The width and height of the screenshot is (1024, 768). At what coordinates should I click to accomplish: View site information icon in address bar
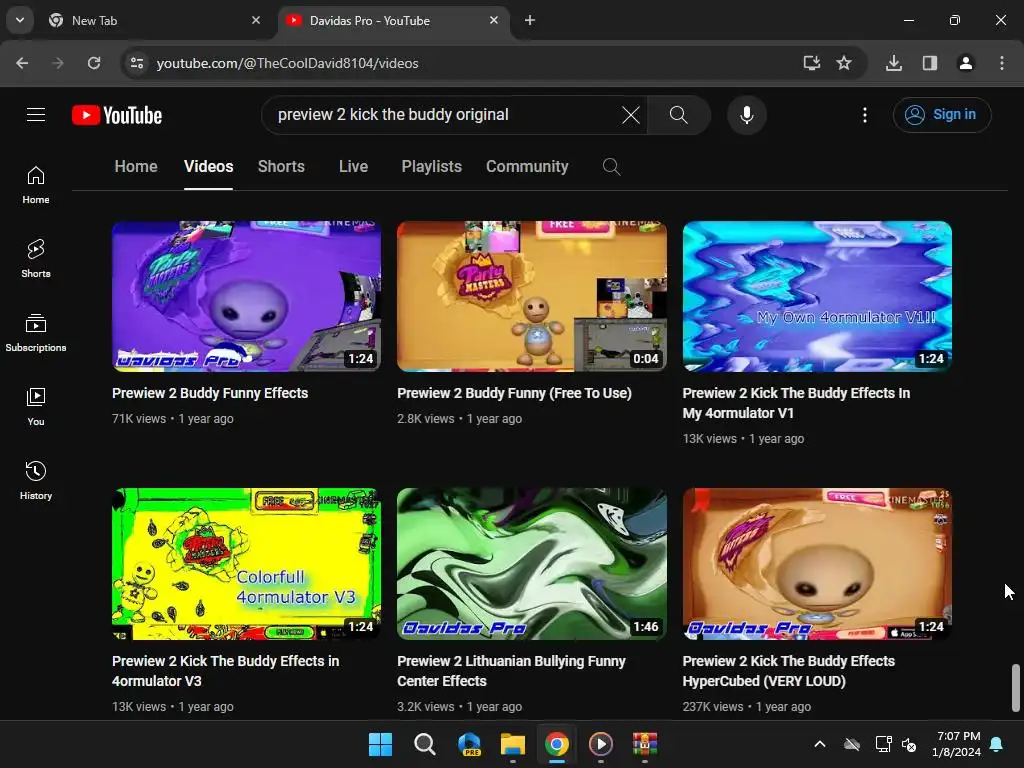click(136, 63)
